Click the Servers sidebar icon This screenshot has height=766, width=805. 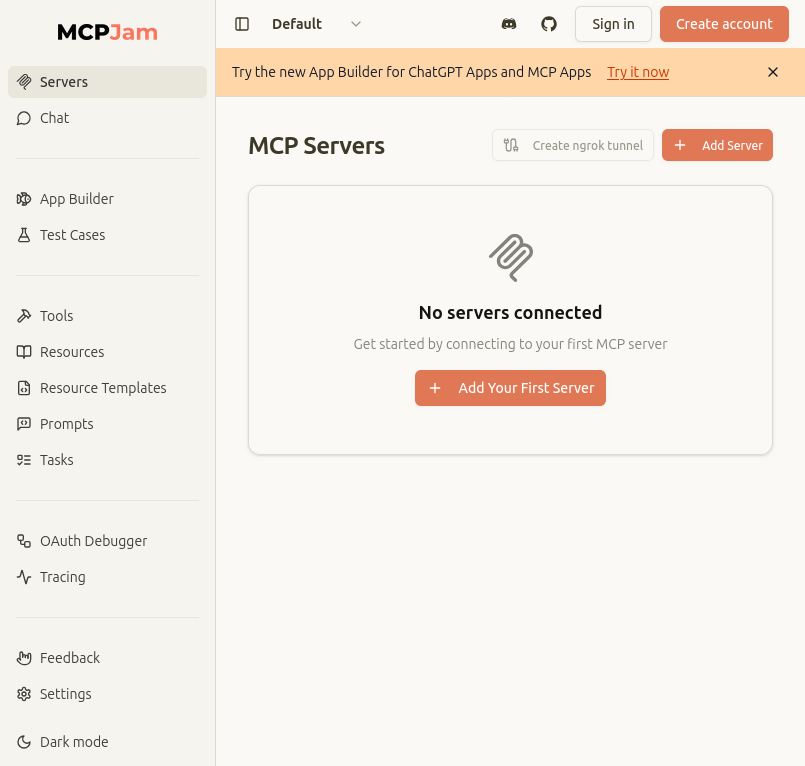pos(24,82)
